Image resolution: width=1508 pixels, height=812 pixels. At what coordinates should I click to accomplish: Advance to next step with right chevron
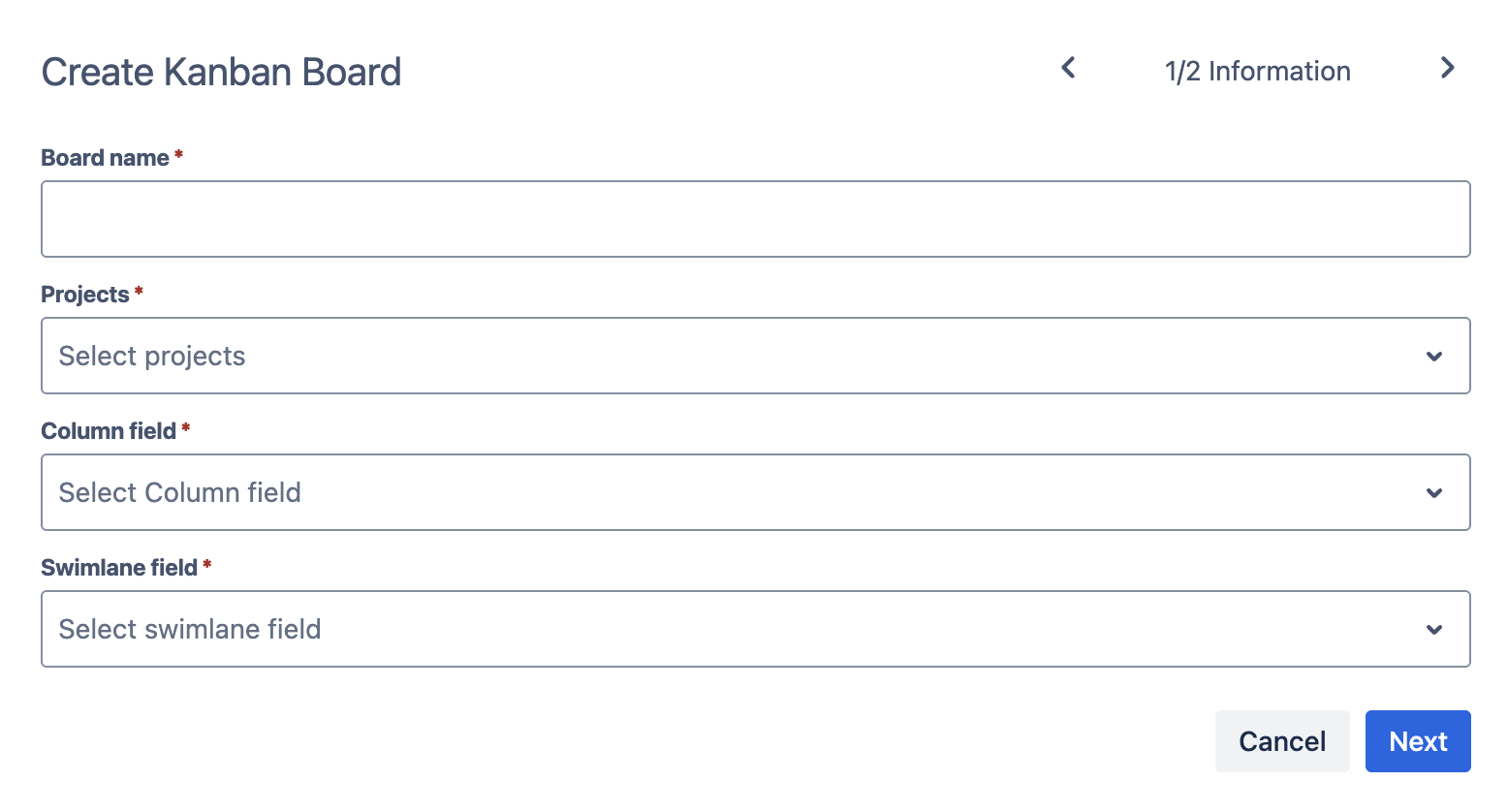[x=1447, y=68]
